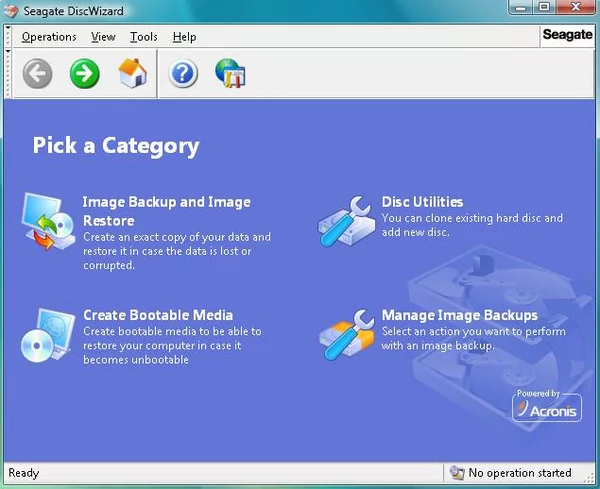This screenshot has width=600, height=489.
Task: Select Manage Image Backups heading
Action: (x=460, y=315)
